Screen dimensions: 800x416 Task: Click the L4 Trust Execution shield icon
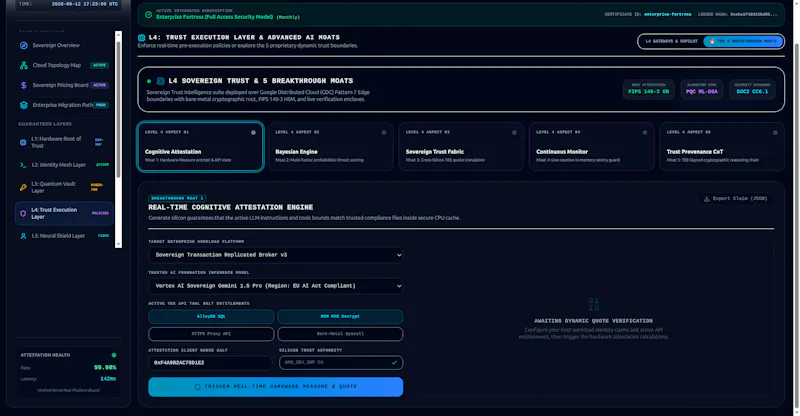tap(23, 213)
